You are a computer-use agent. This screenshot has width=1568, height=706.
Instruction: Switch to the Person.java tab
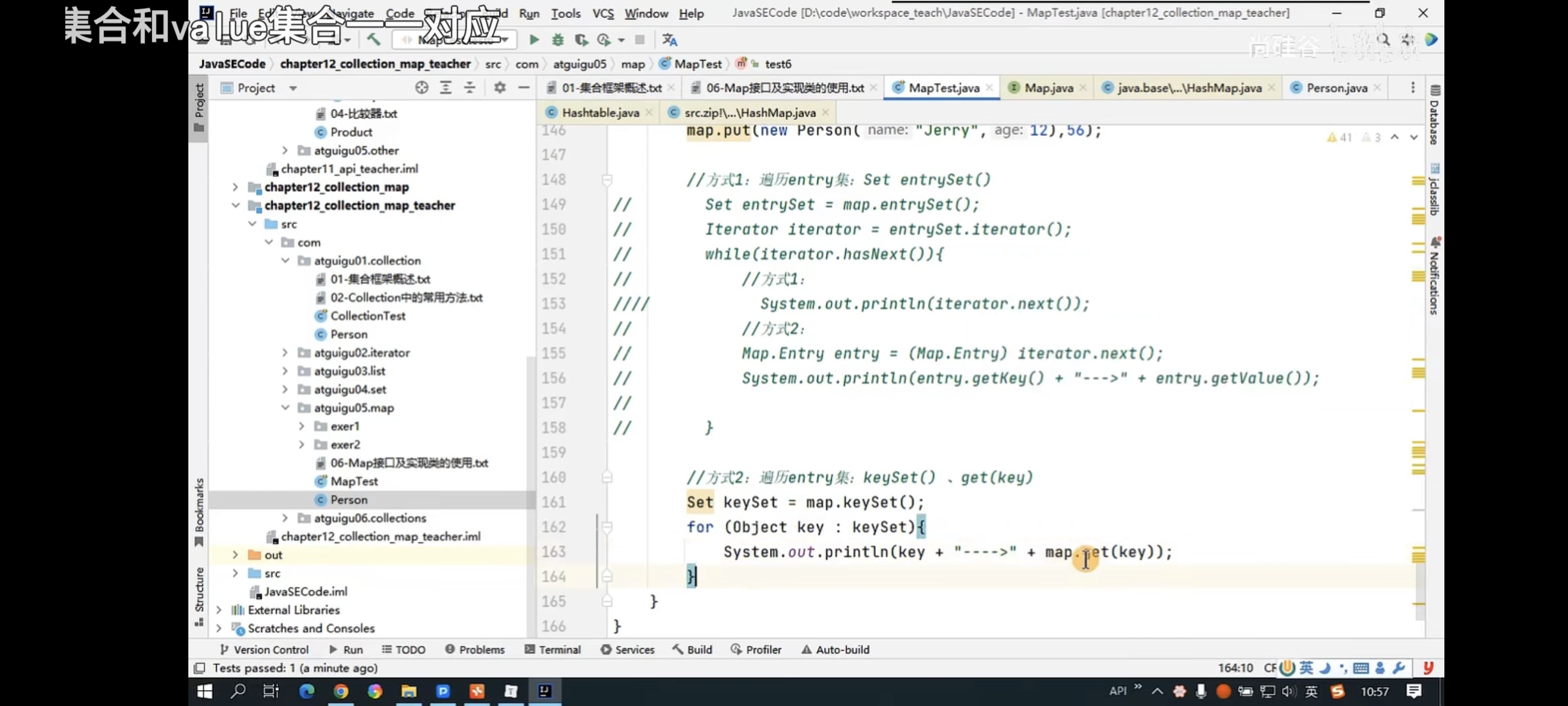[1336, 88]
